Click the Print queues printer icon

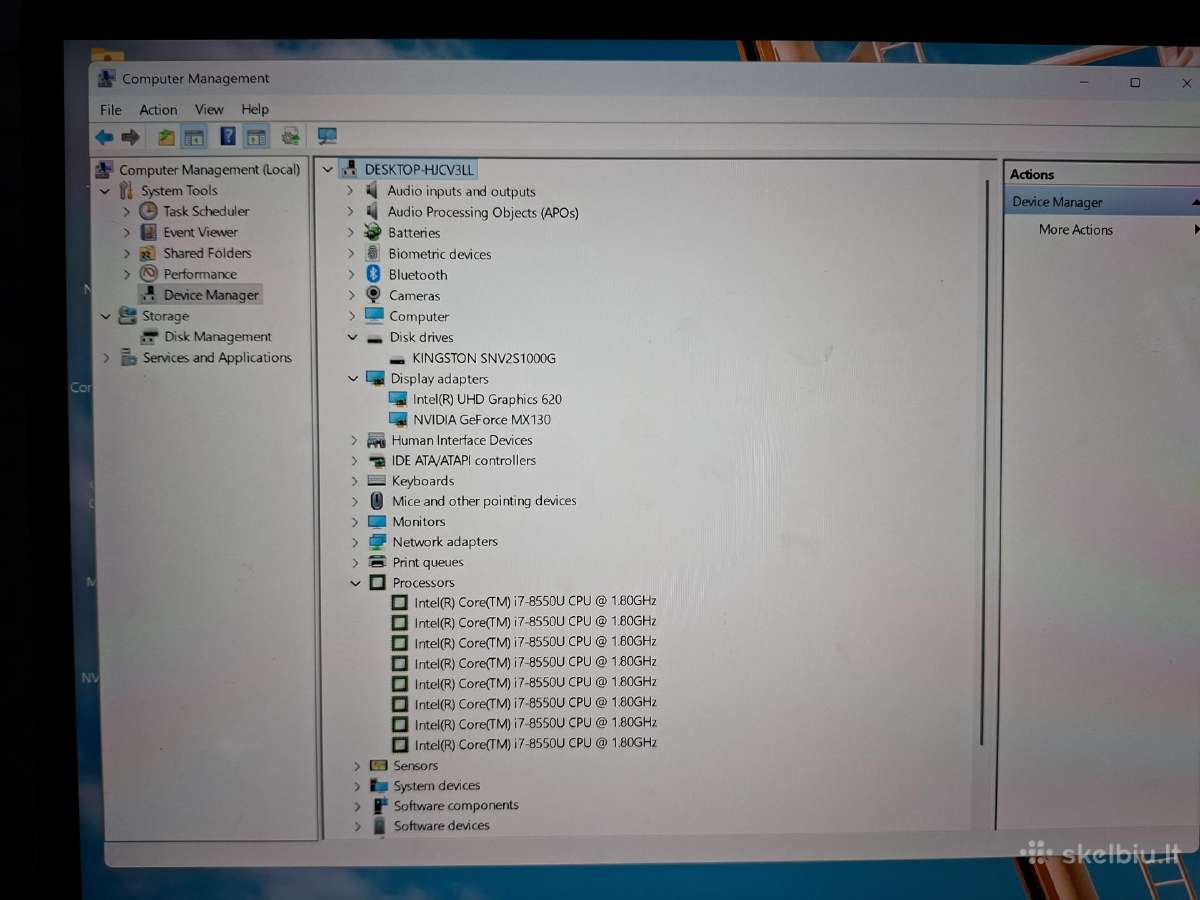click(x=377, y=562)
